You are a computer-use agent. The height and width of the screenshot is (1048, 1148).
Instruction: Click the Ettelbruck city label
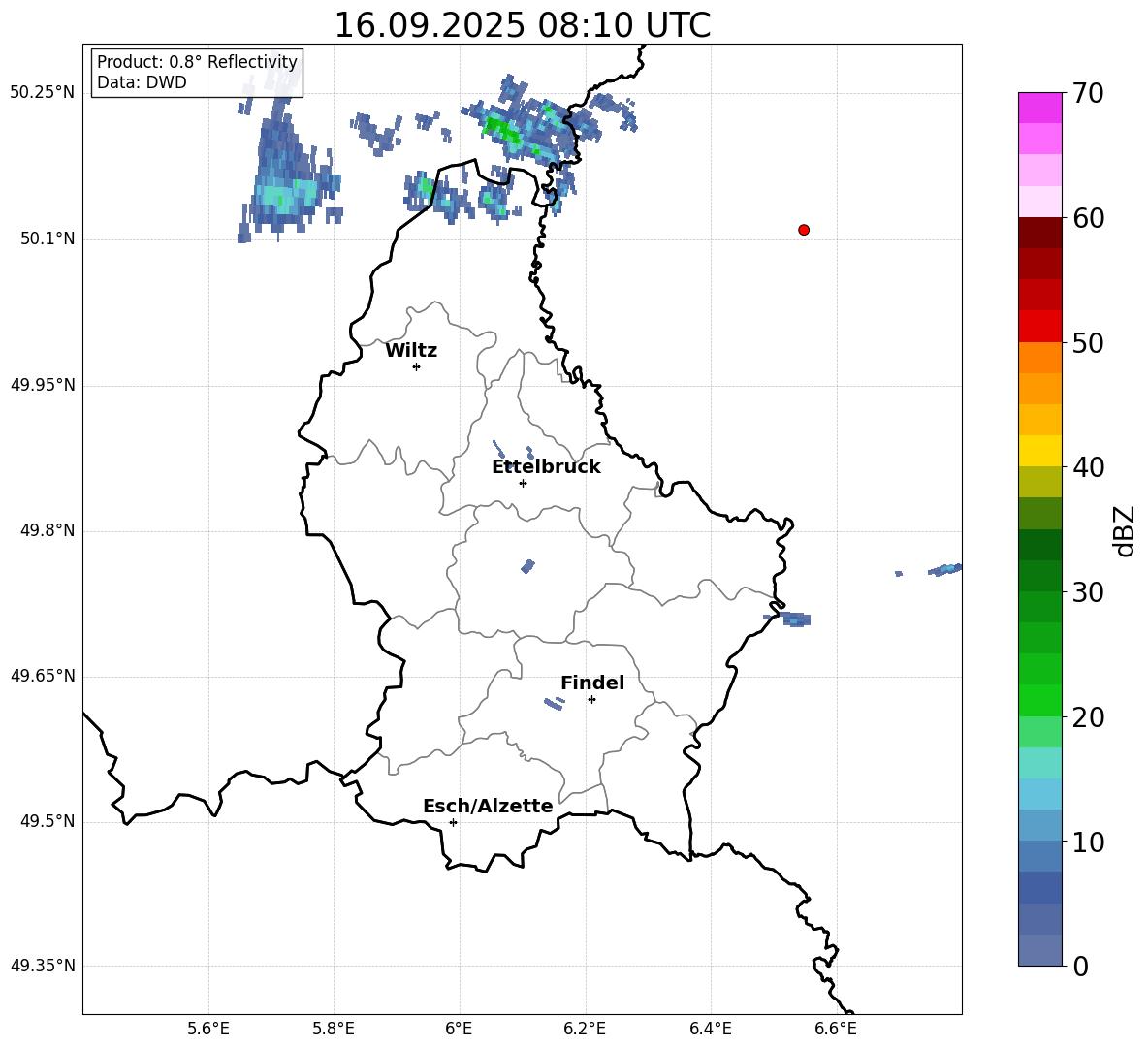point(546,467)
